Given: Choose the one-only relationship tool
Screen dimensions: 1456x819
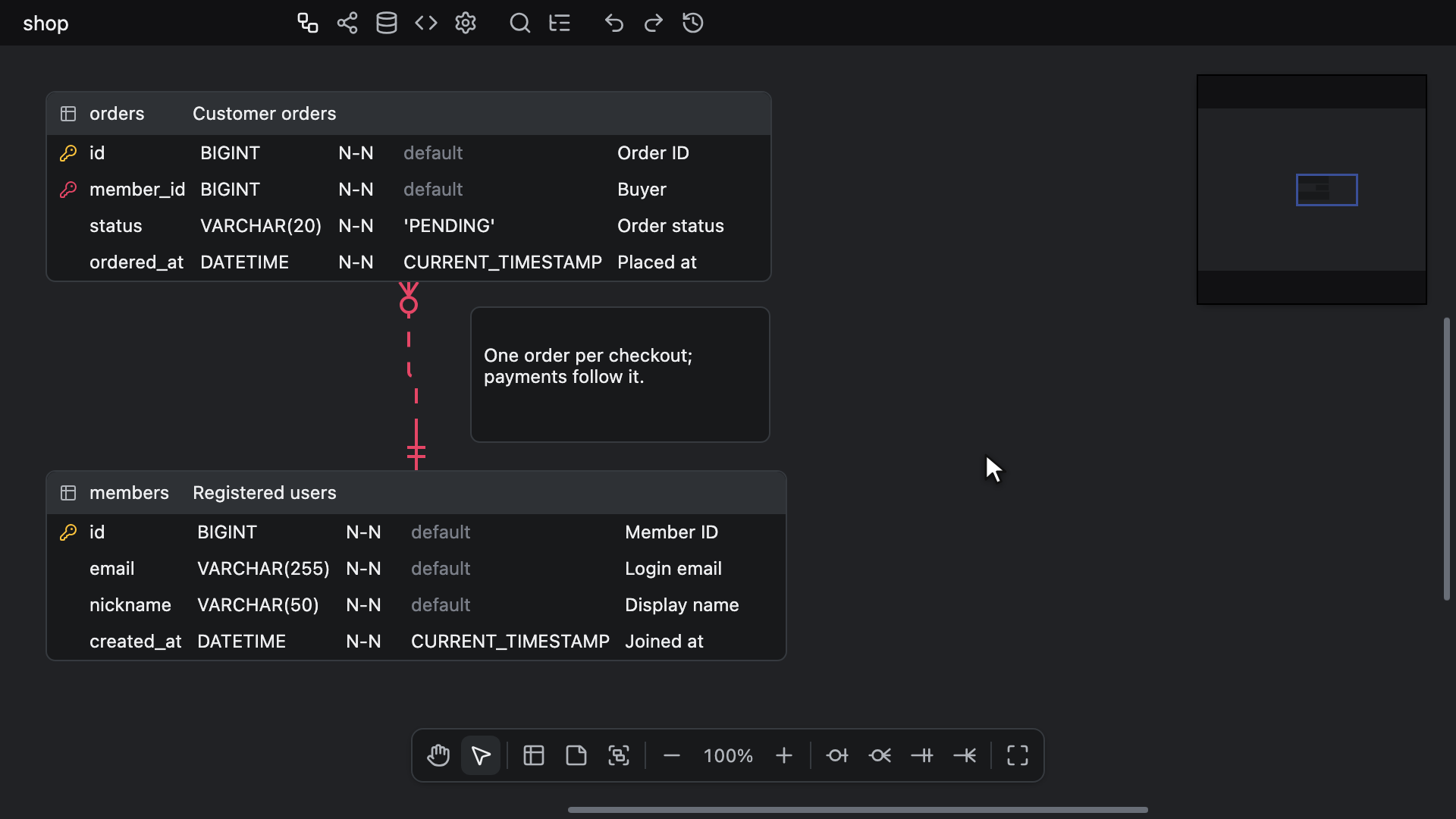Looking at the screenshot, I should click(x=922, y=755).
